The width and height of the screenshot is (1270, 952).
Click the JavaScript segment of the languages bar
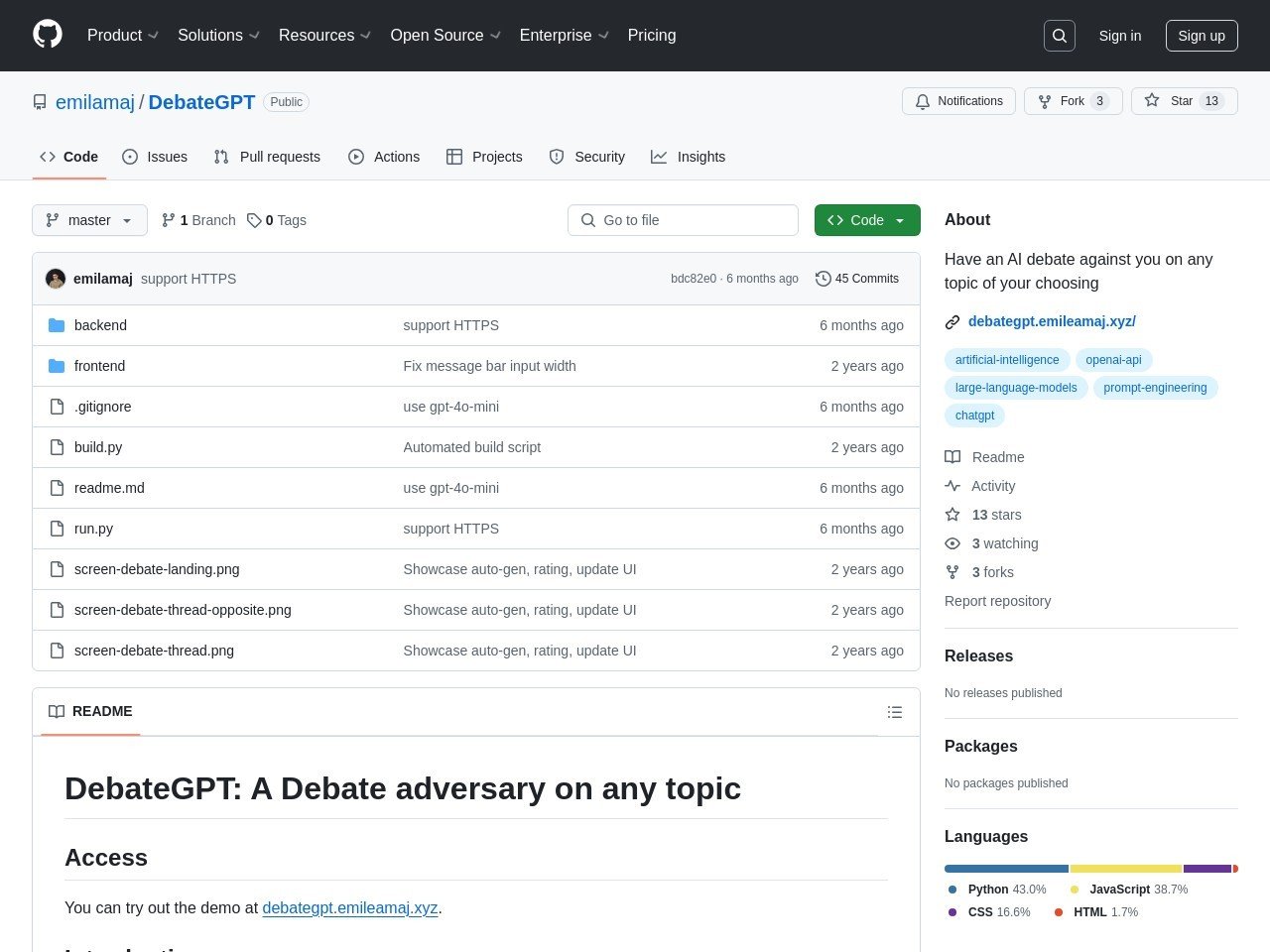click(1126, 869)
